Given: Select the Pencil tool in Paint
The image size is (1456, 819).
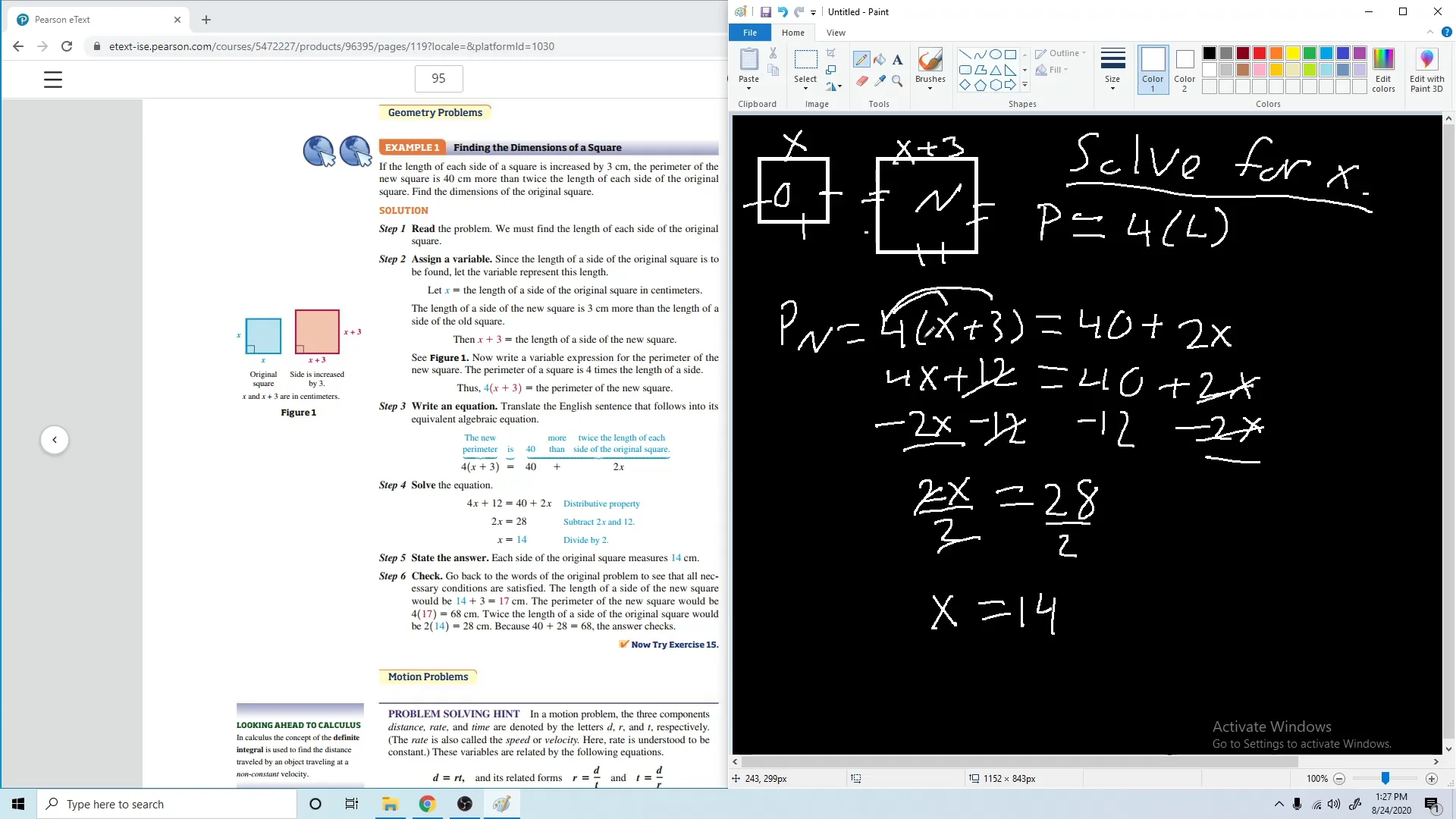Looking at the screenshot, I should click(861, 59).
